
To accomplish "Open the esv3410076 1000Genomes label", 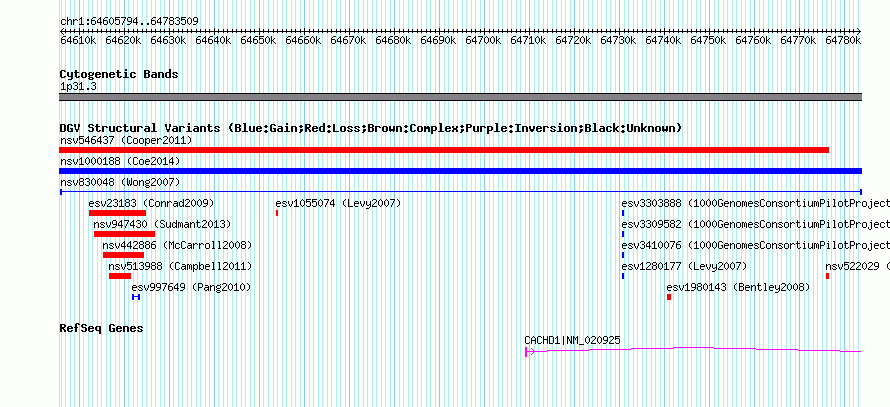I will click(x=755, y=245).
